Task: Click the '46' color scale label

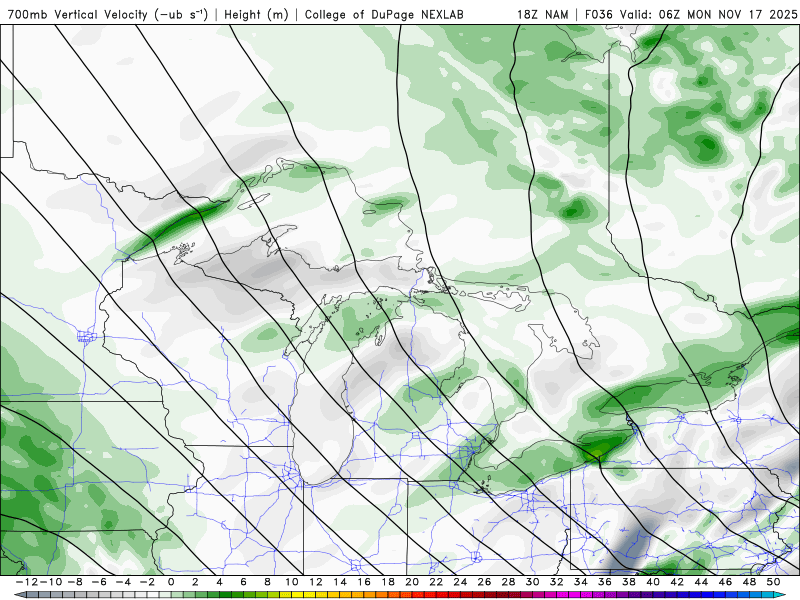Action: click(725, 582)
